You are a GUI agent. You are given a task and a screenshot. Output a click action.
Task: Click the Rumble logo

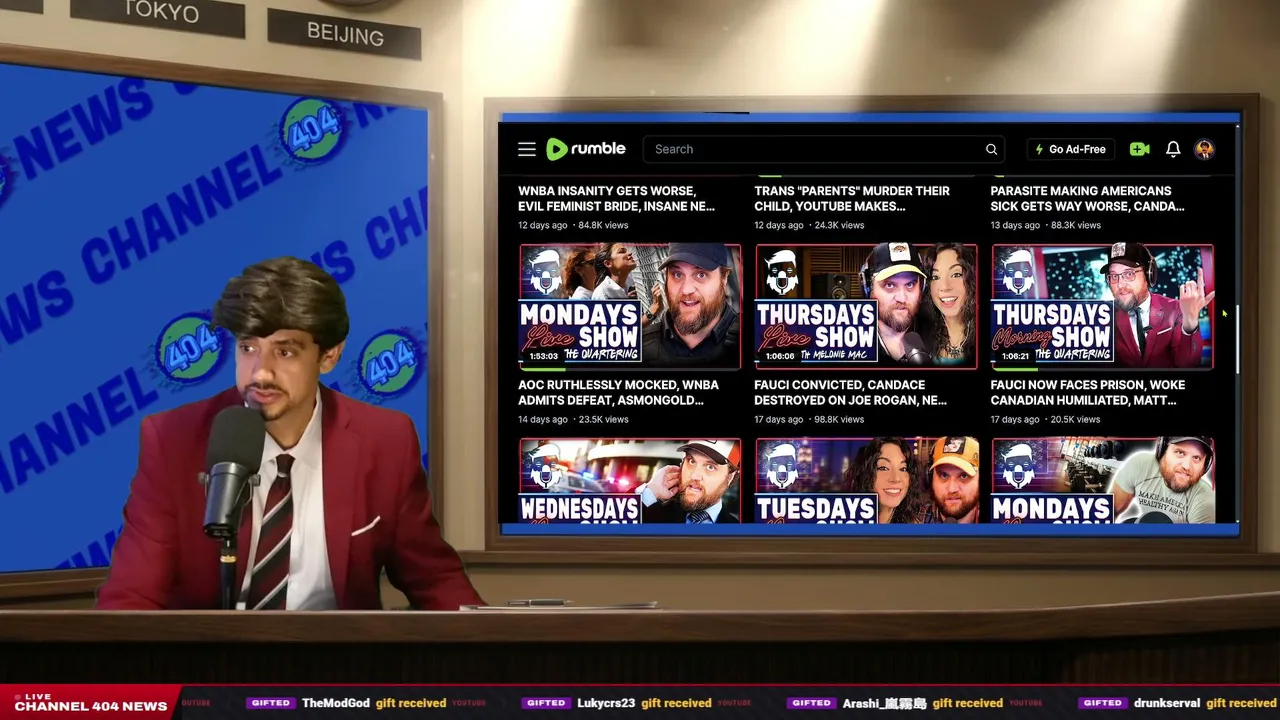[x=586, y=149]
